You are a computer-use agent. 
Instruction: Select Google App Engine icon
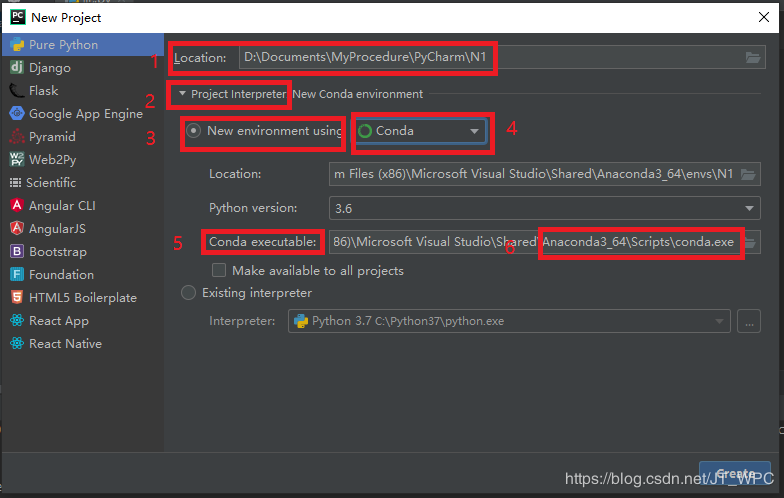click(17, 114)
